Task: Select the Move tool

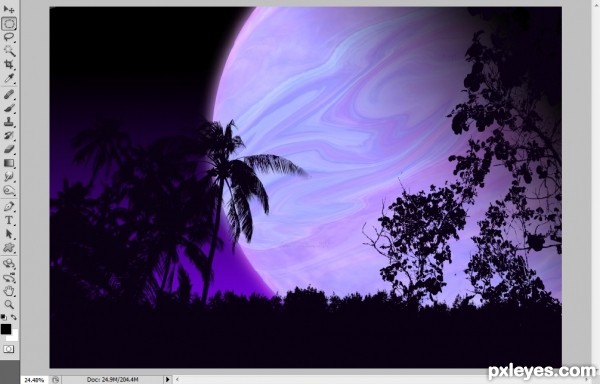Action: (x=9, y=10)
